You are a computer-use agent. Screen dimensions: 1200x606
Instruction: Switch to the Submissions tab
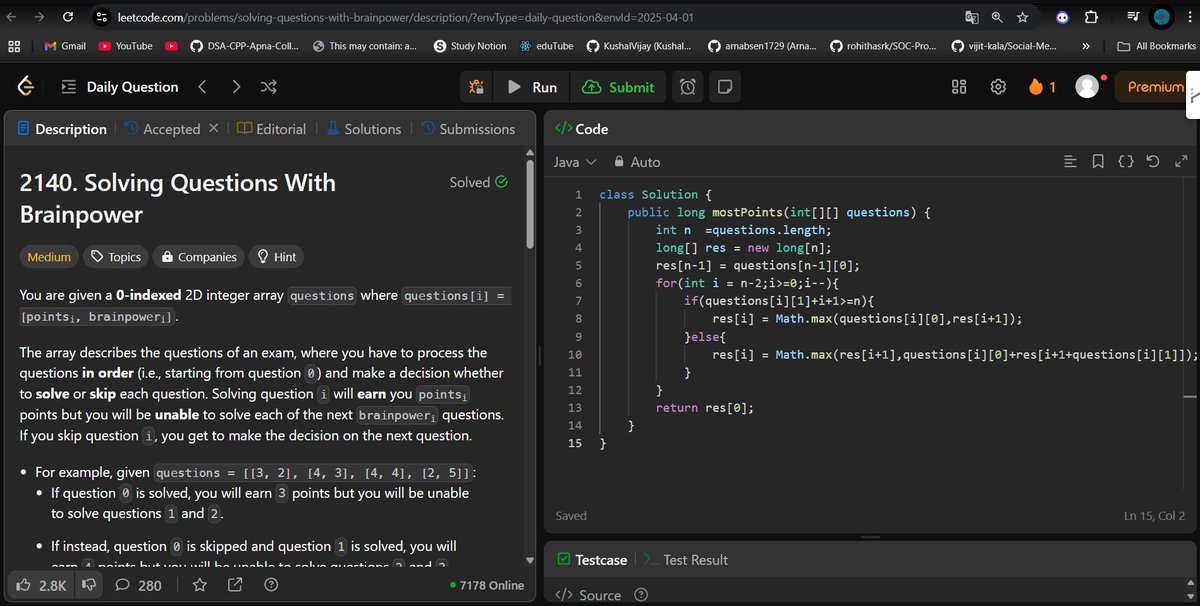click(x=467, y=129)
